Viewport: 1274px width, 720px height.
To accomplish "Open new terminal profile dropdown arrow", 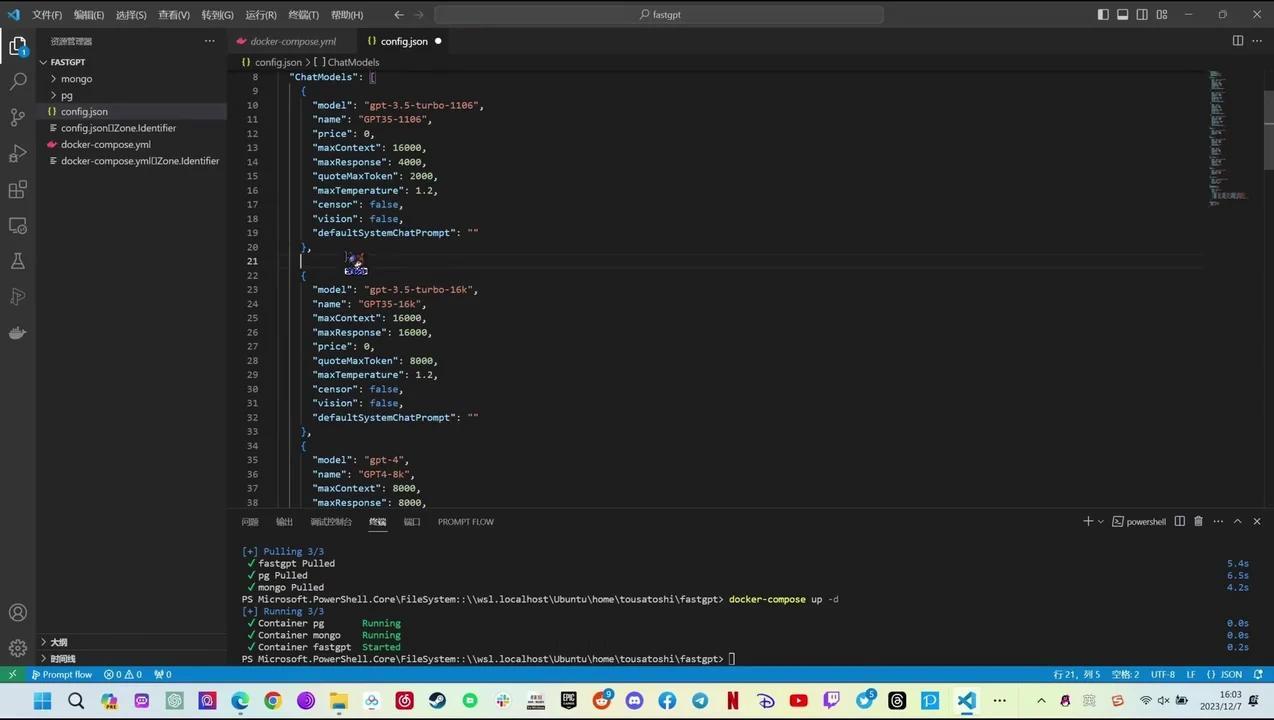I will click(1101, 521).
